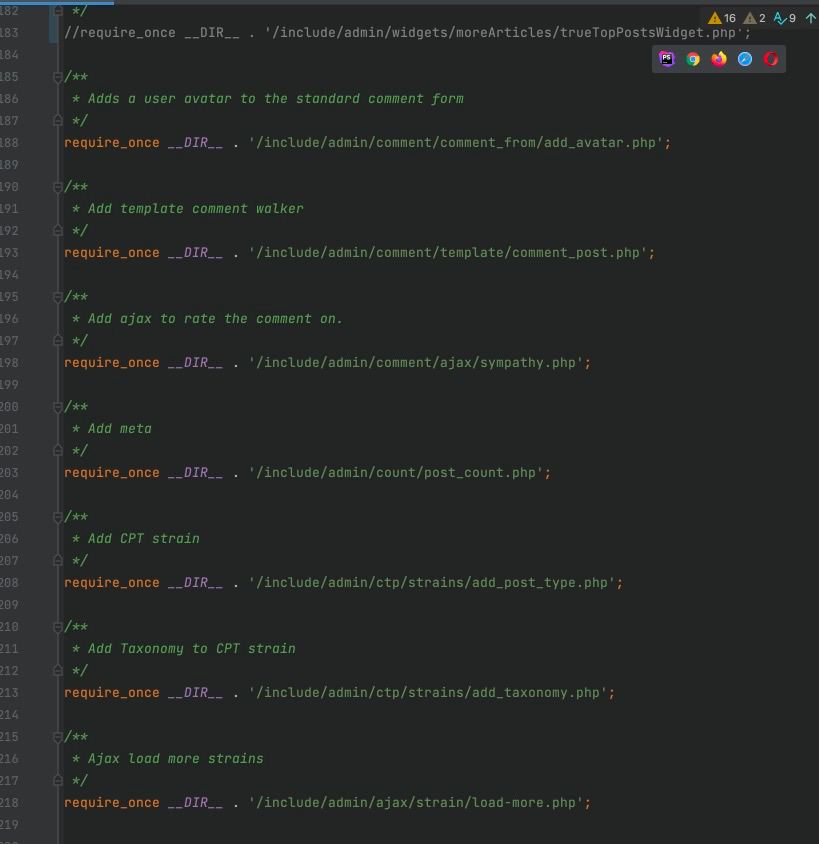
Task: Collapse doc comment at line 210
Action: click(x=58, y=627)
